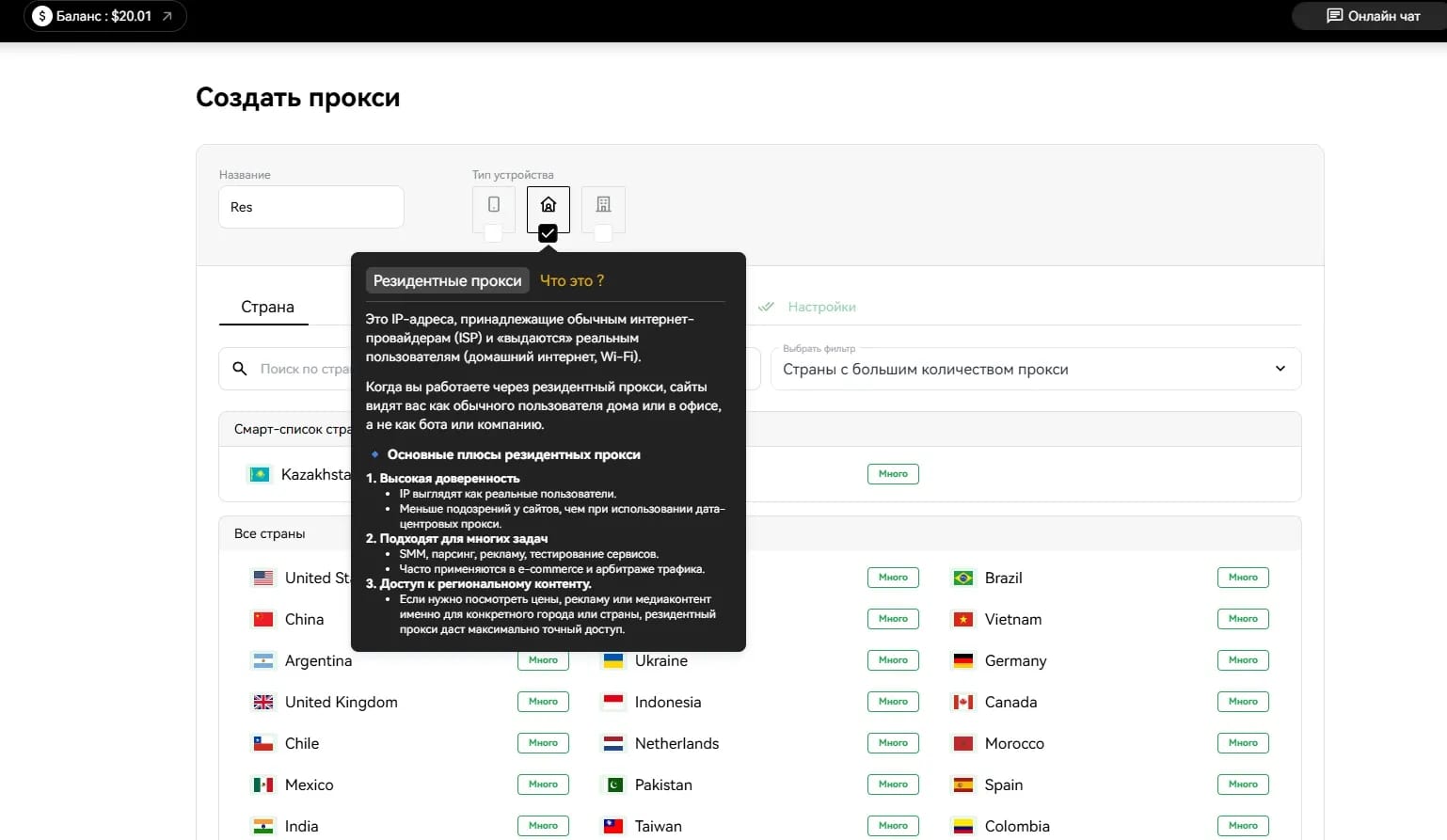Switch to the Страна tab
1447x840 pixels.
click(x=267, y=307)
